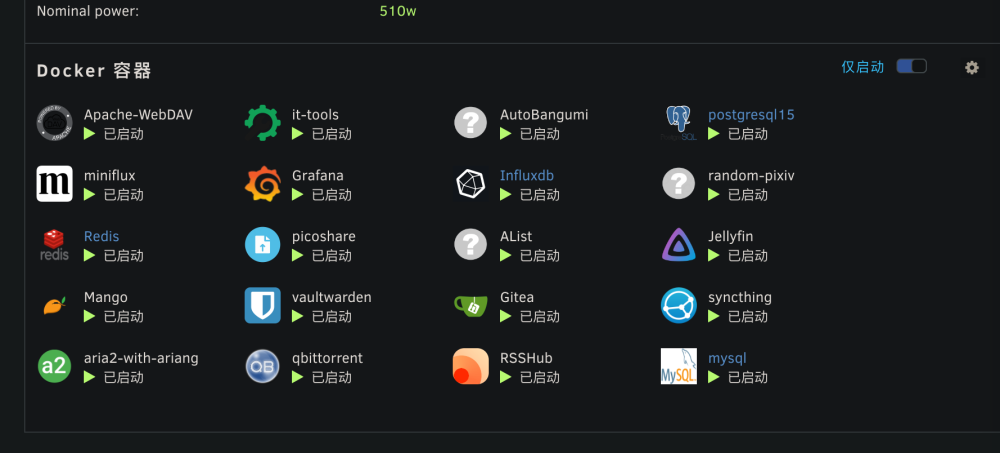Click the it-tools green gear icon
This screenshot has height=453, width=1000.
pyautogui.click(x=263, y=123)
